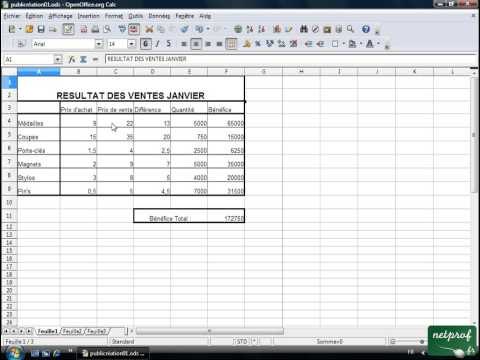
Task: Open the Insertion menu
Action: pos(88,16)
